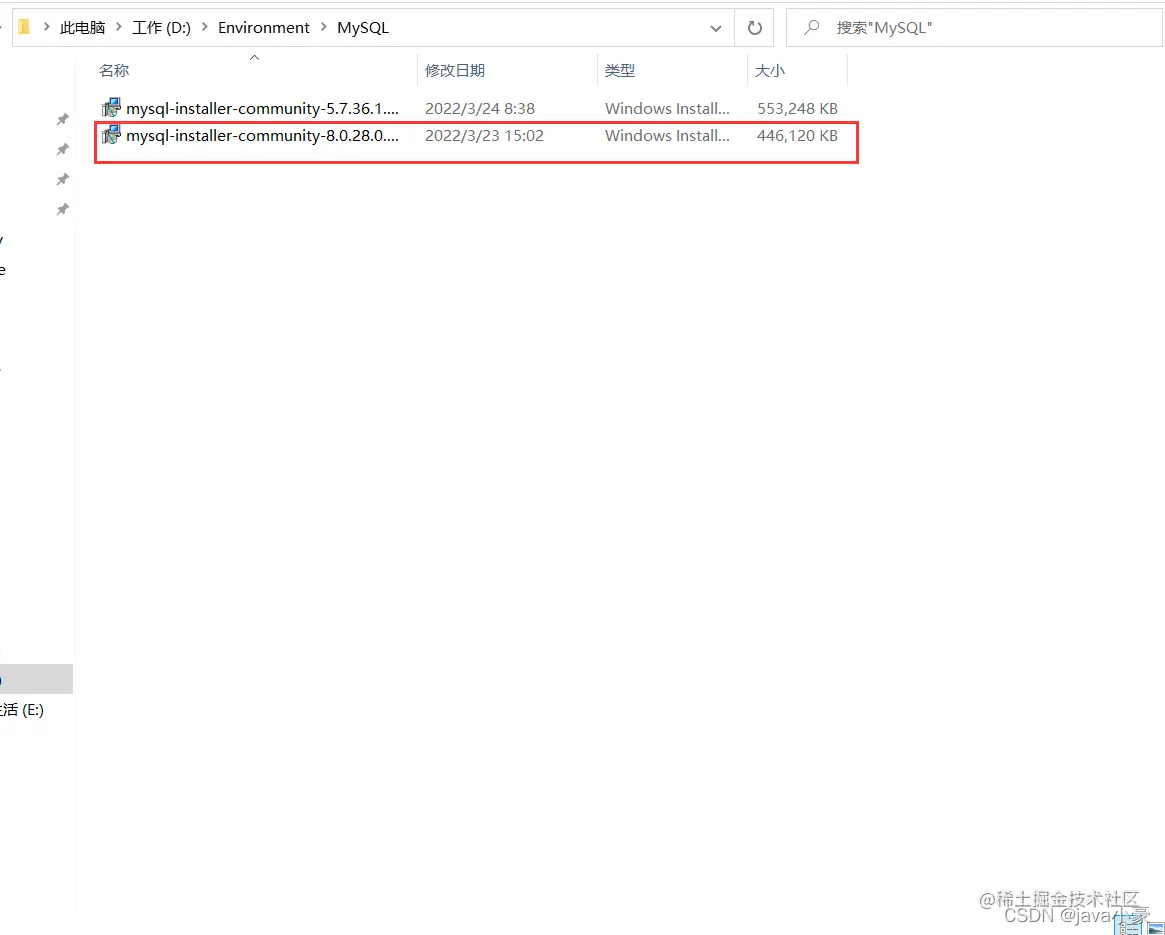Select the mysql-installer-community-8.0.28.0 file icon
1165x935 pixels.
pyautogui.click(x=111, y=135)
